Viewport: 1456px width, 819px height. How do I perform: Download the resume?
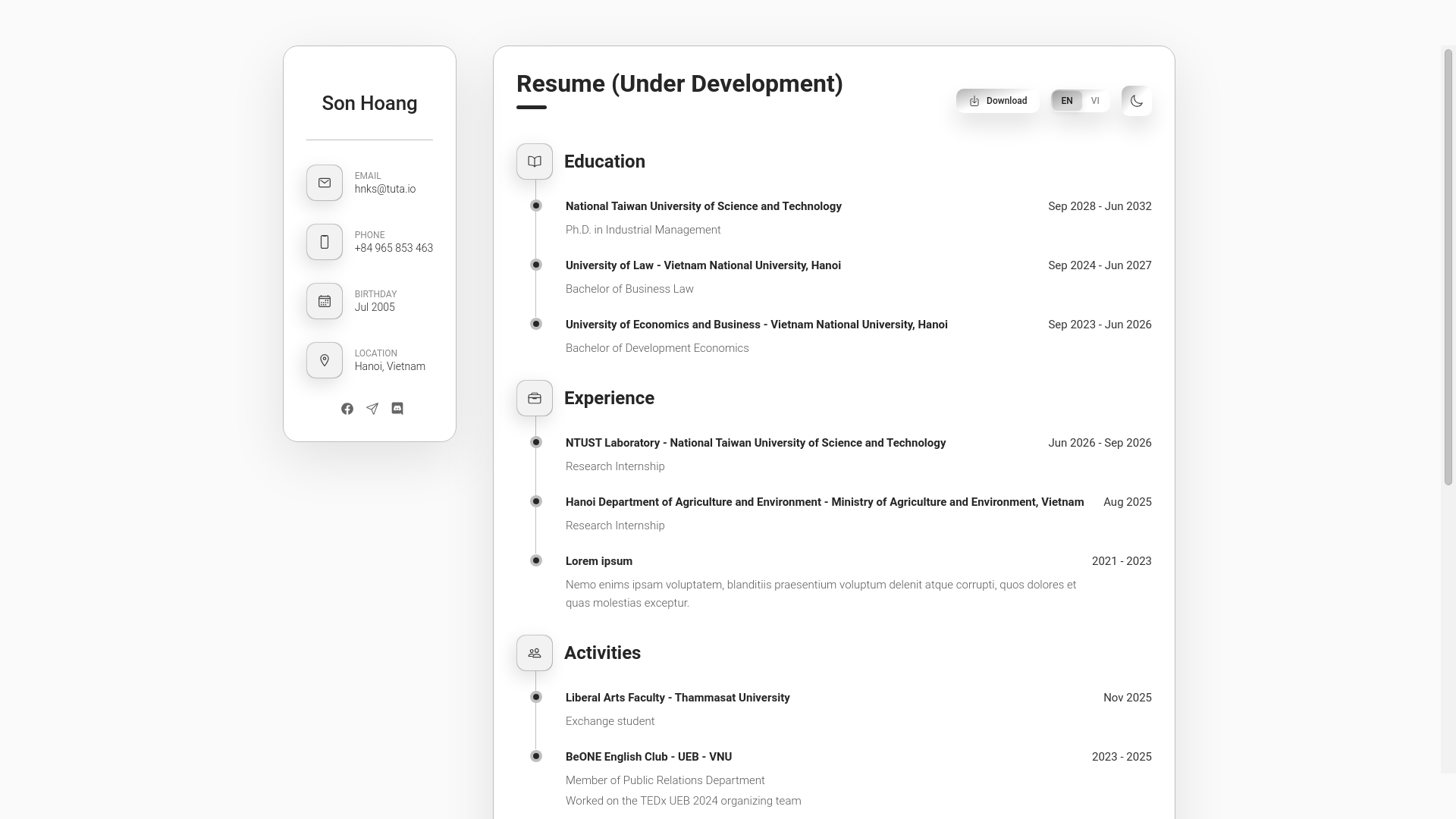pos(998,101)
